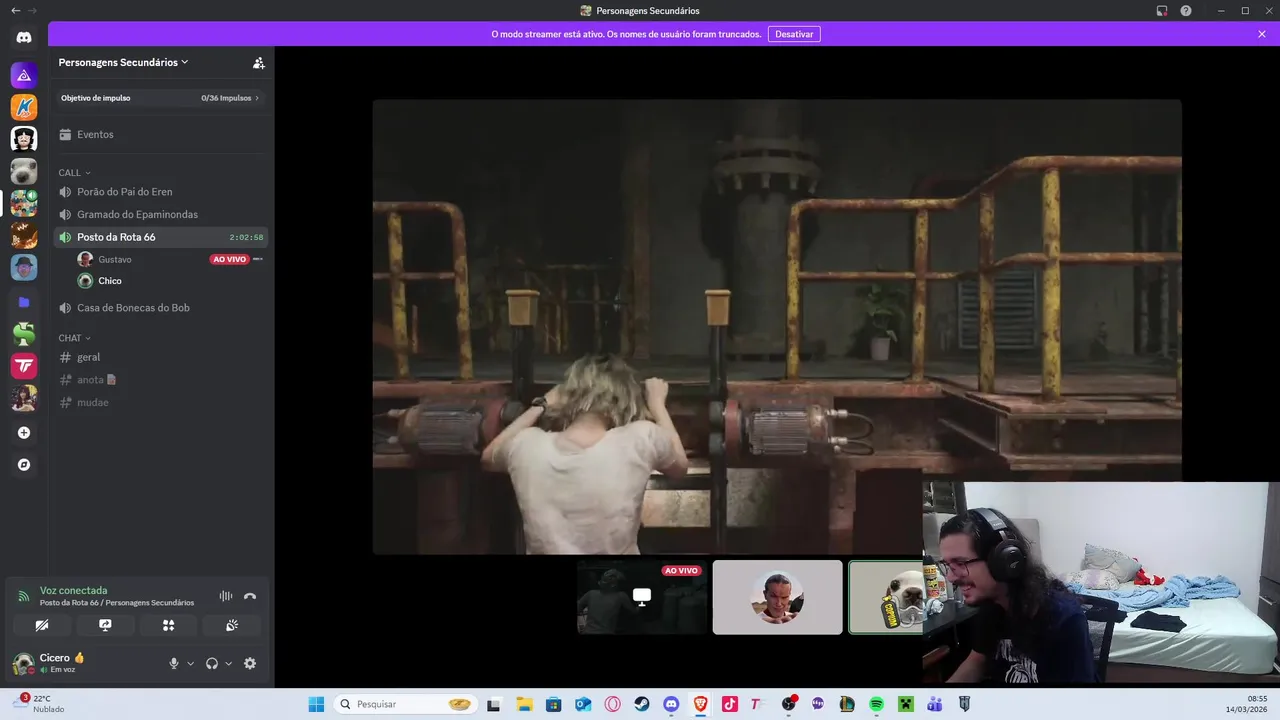1280x720 pixels.
Task: Select the middle participant avatar tile
Action: point(777,597)
